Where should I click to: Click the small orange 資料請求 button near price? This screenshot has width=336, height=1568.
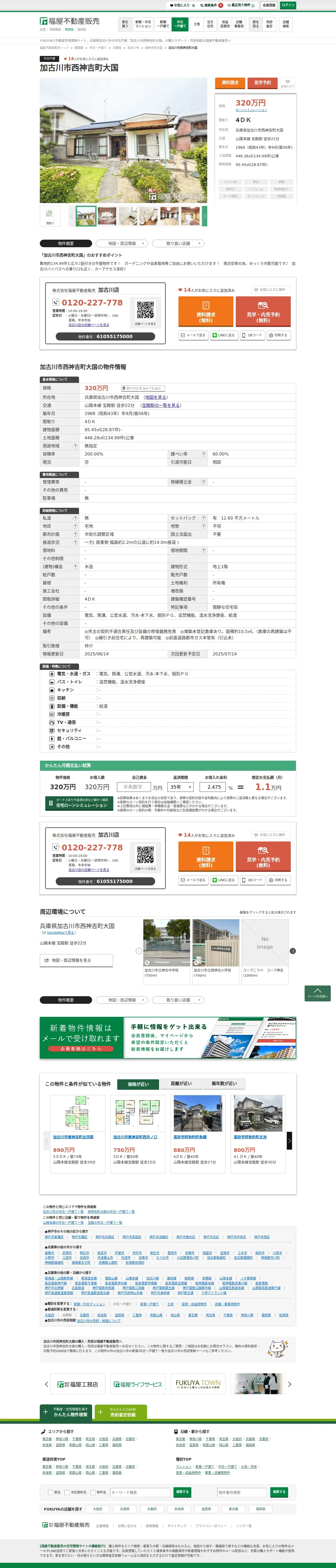click(x=230, y=83)
